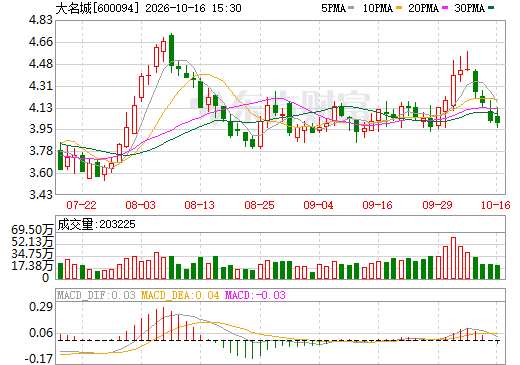Screen dimensions: 520x365
Task: Click the 34.75万 volume axis label
Action: (32, 254)
